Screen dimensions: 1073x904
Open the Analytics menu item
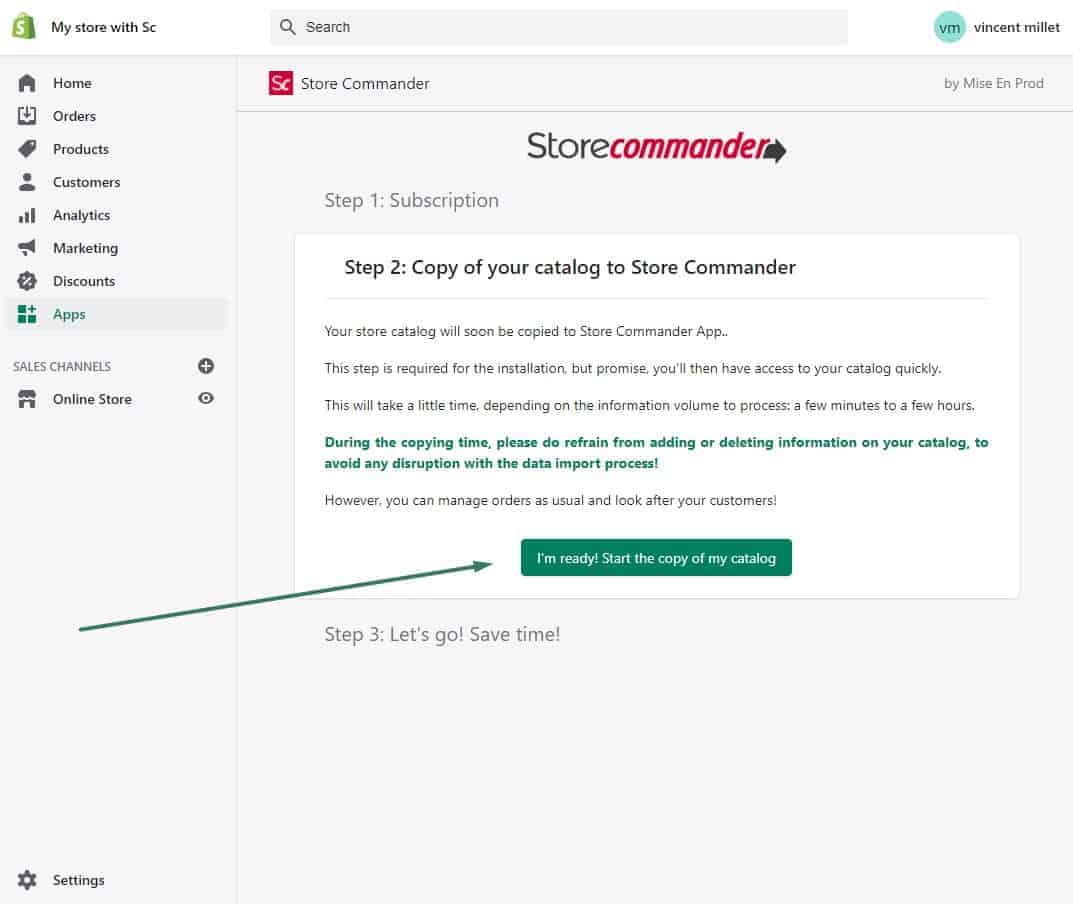(116, 215)
